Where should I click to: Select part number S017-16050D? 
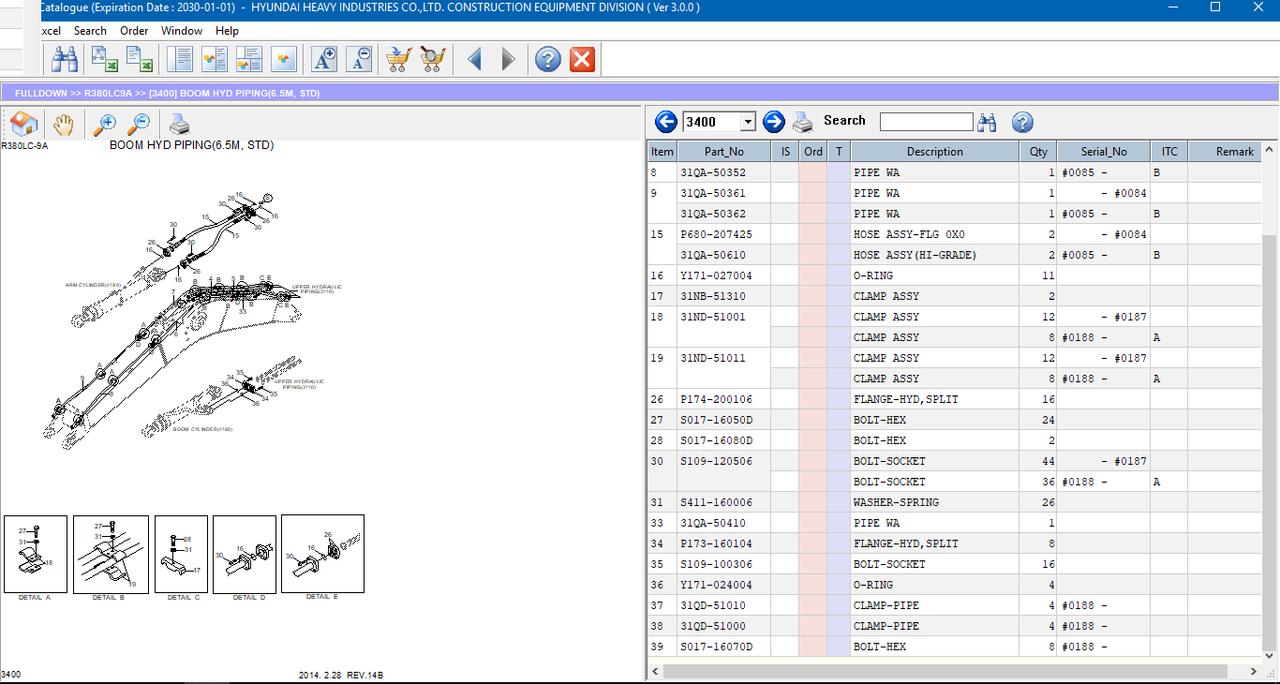tap(716, 420)
